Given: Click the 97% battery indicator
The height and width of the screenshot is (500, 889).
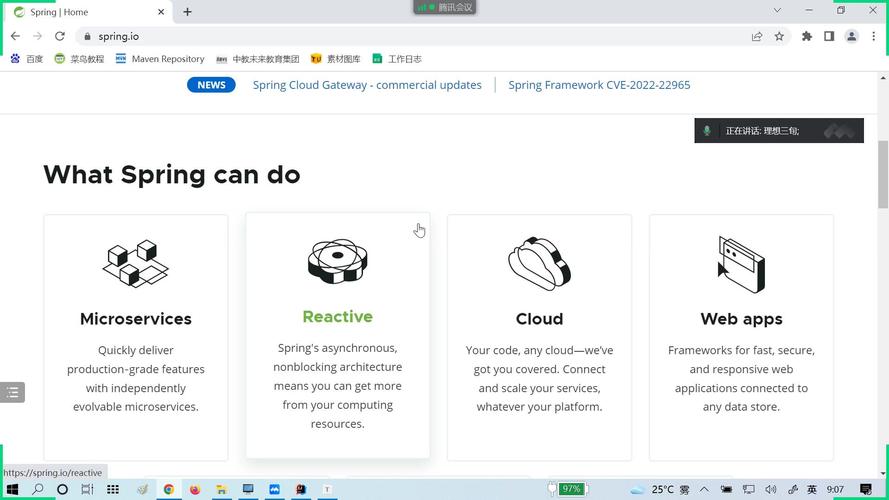Looking at the screenshot, I should [x=569, y=489].
